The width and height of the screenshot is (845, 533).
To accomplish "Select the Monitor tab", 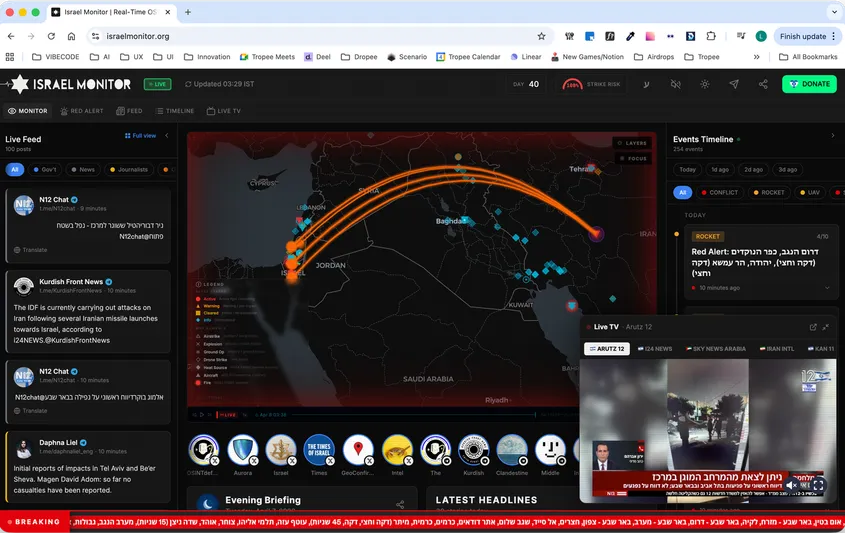I will [x=27, y=111].
